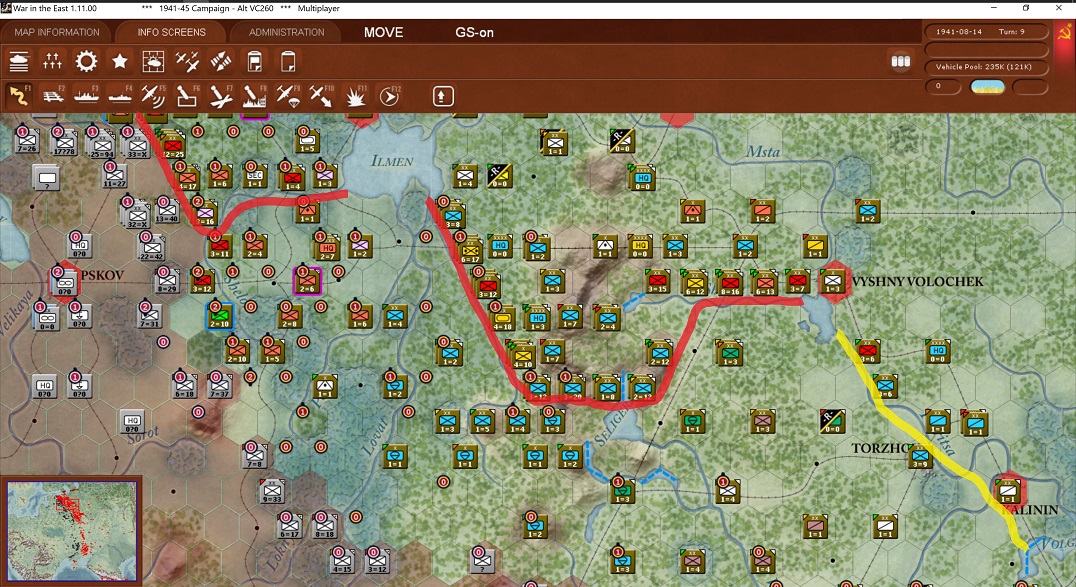Click the 0 counter field below Vehicle Pool

click(x=943, y=87)
